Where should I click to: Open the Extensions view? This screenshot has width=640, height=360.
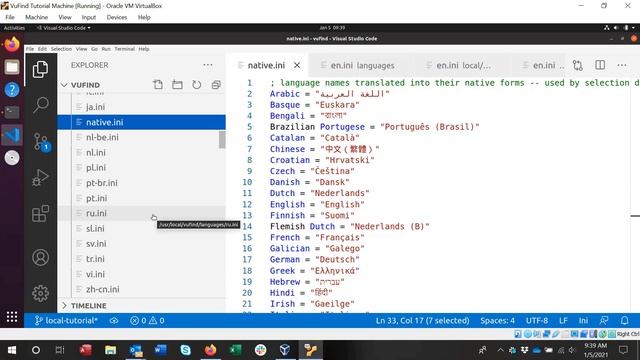(x=40, y=213)
